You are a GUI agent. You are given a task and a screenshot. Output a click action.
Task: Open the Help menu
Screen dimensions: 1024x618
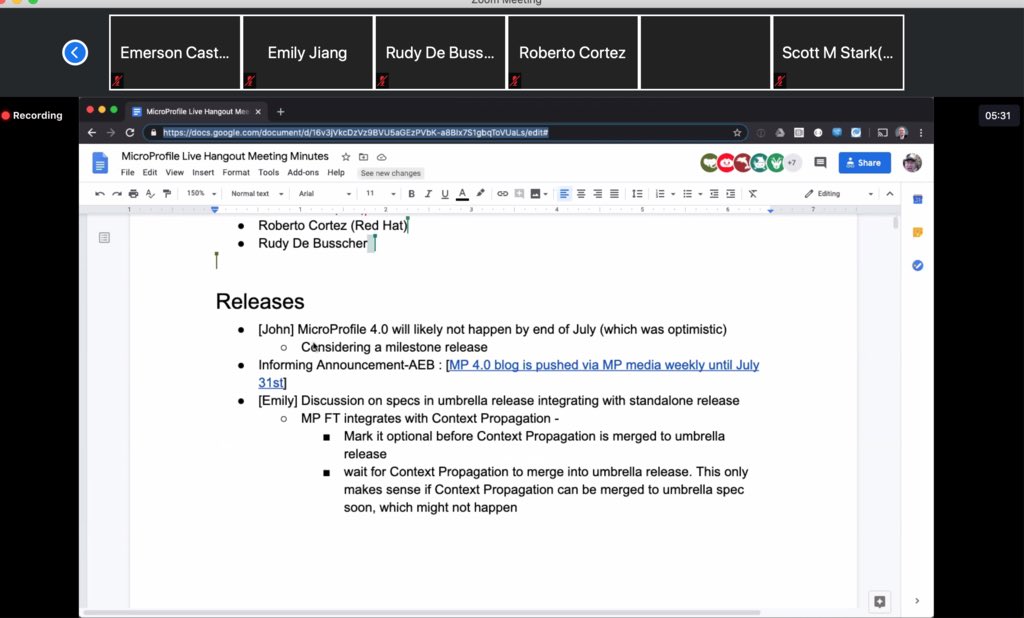click(x=336, y=172)
